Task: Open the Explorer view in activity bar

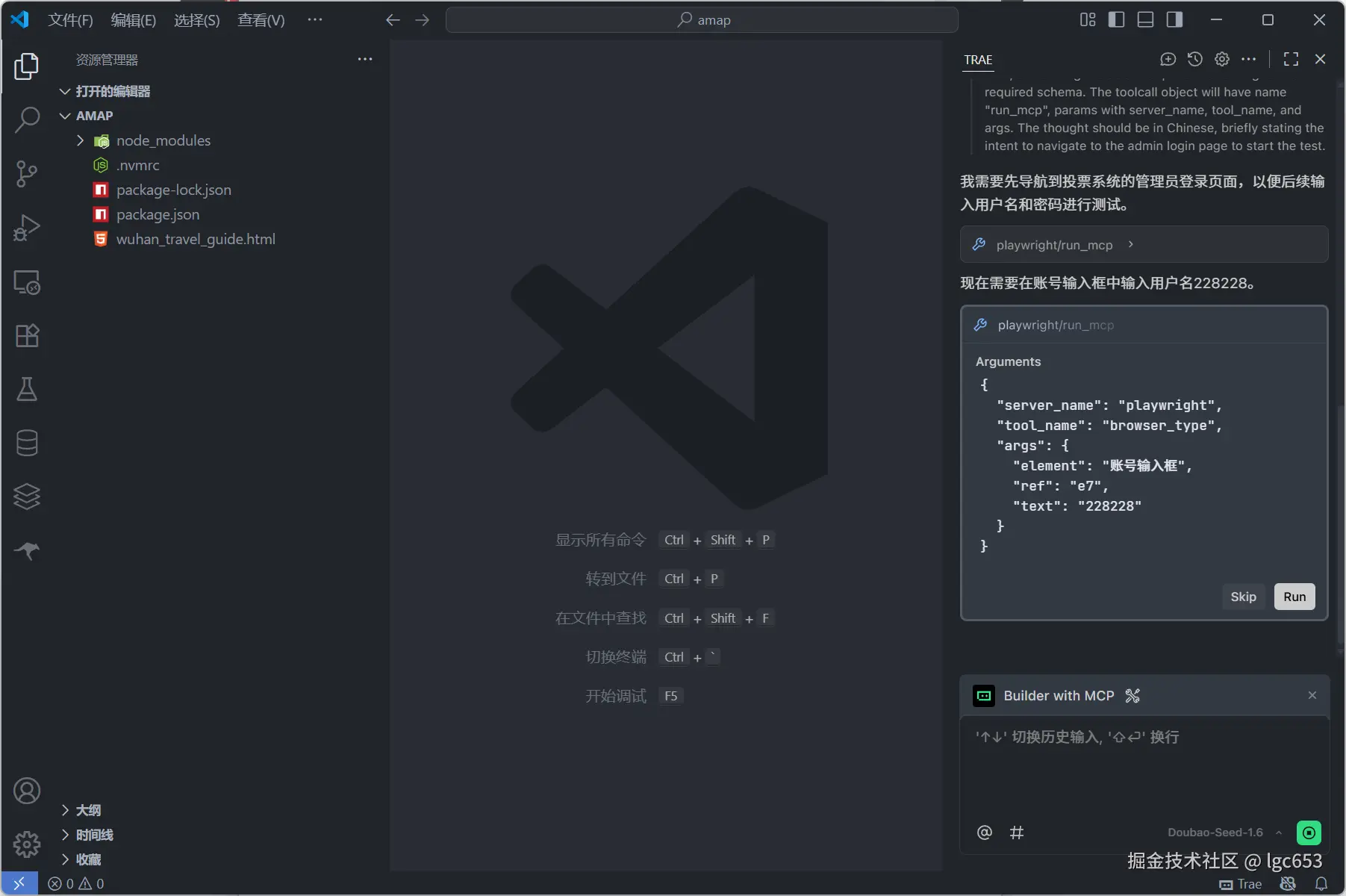Action: pyautogui.click(x=27, y=66)
